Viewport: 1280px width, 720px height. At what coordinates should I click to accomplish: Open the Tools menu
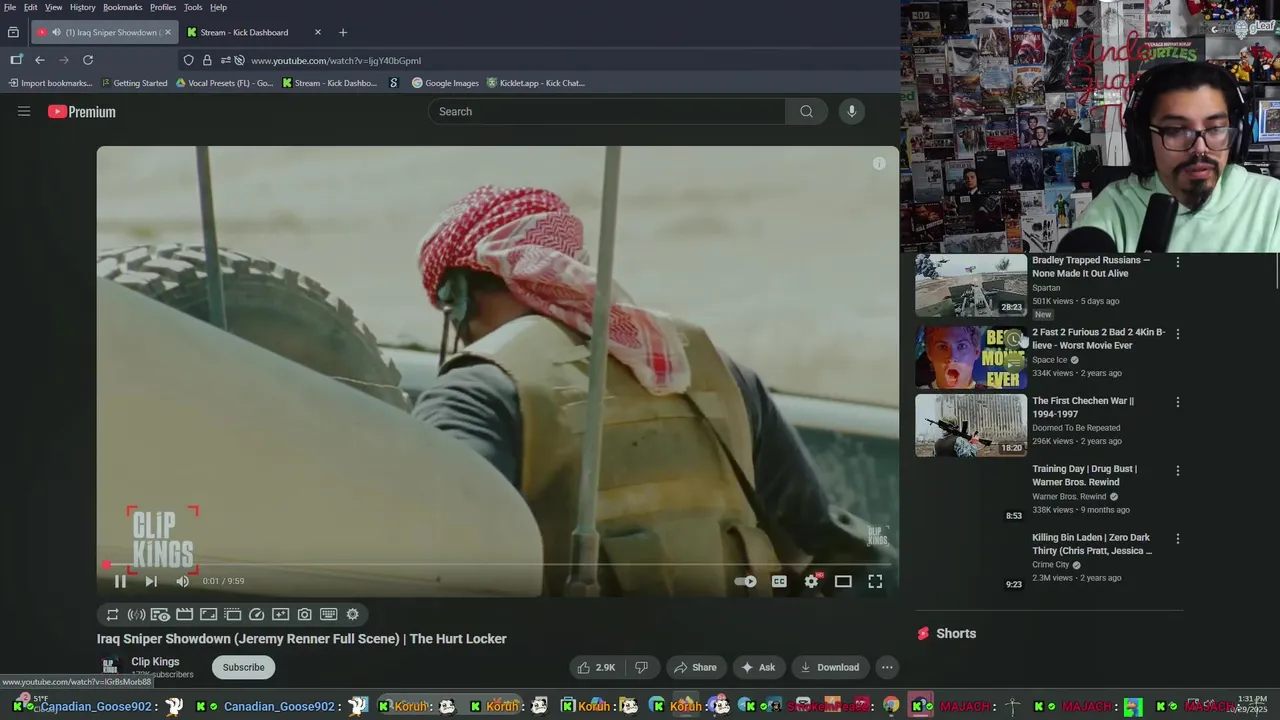193,7
